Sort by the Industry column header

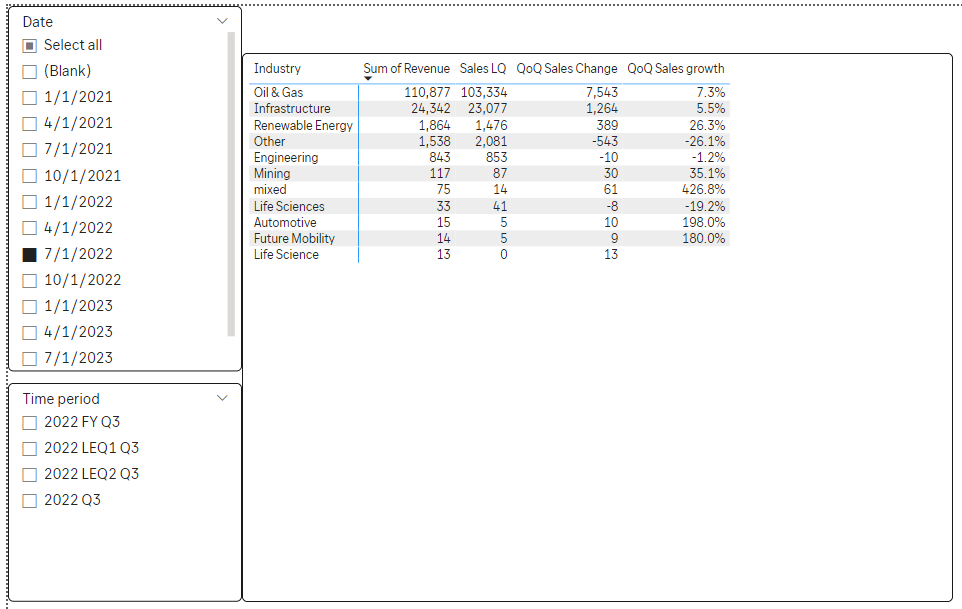coord(277,69)
